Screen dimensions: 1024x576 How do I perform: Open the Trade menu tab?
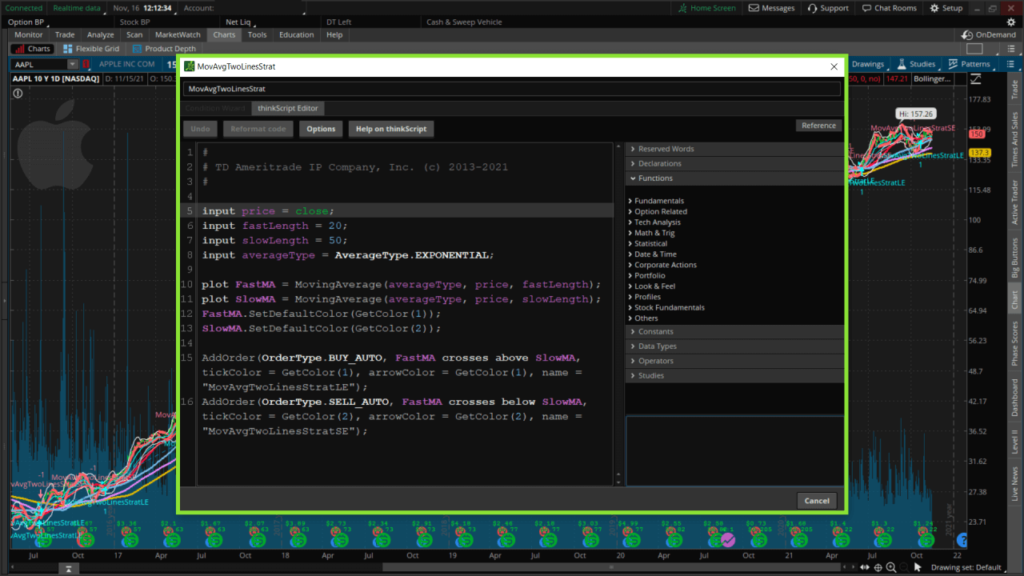65,35
